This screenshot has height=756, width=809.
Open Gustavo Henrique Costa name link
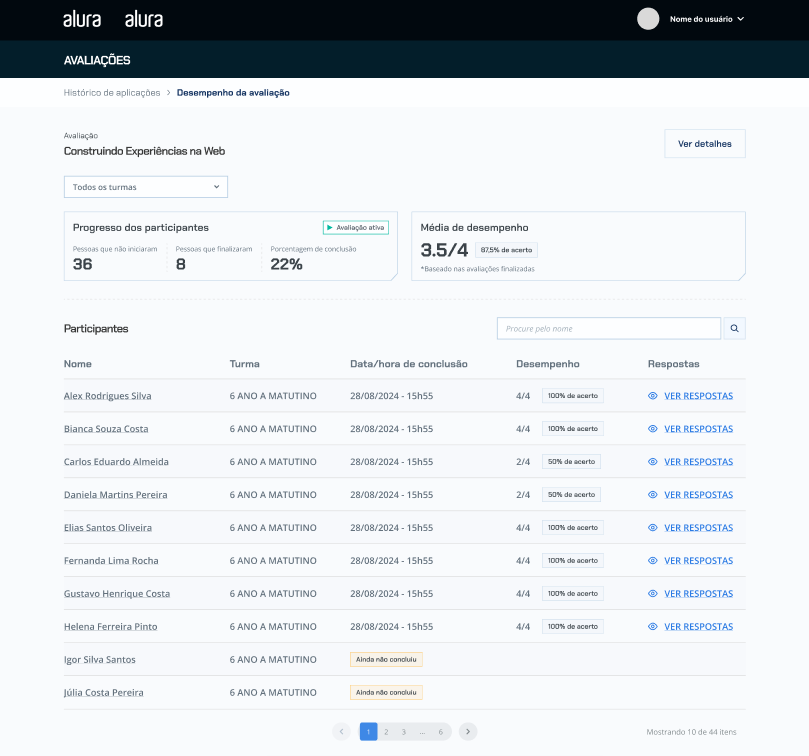[x=117, y=594]
